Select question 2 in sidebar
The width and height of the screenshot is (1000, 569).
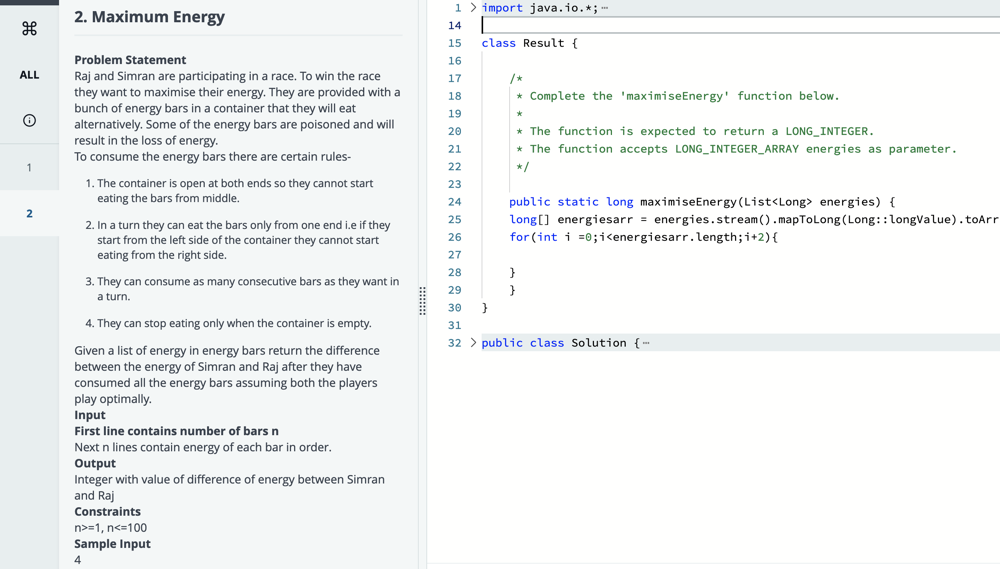point(29,213)
